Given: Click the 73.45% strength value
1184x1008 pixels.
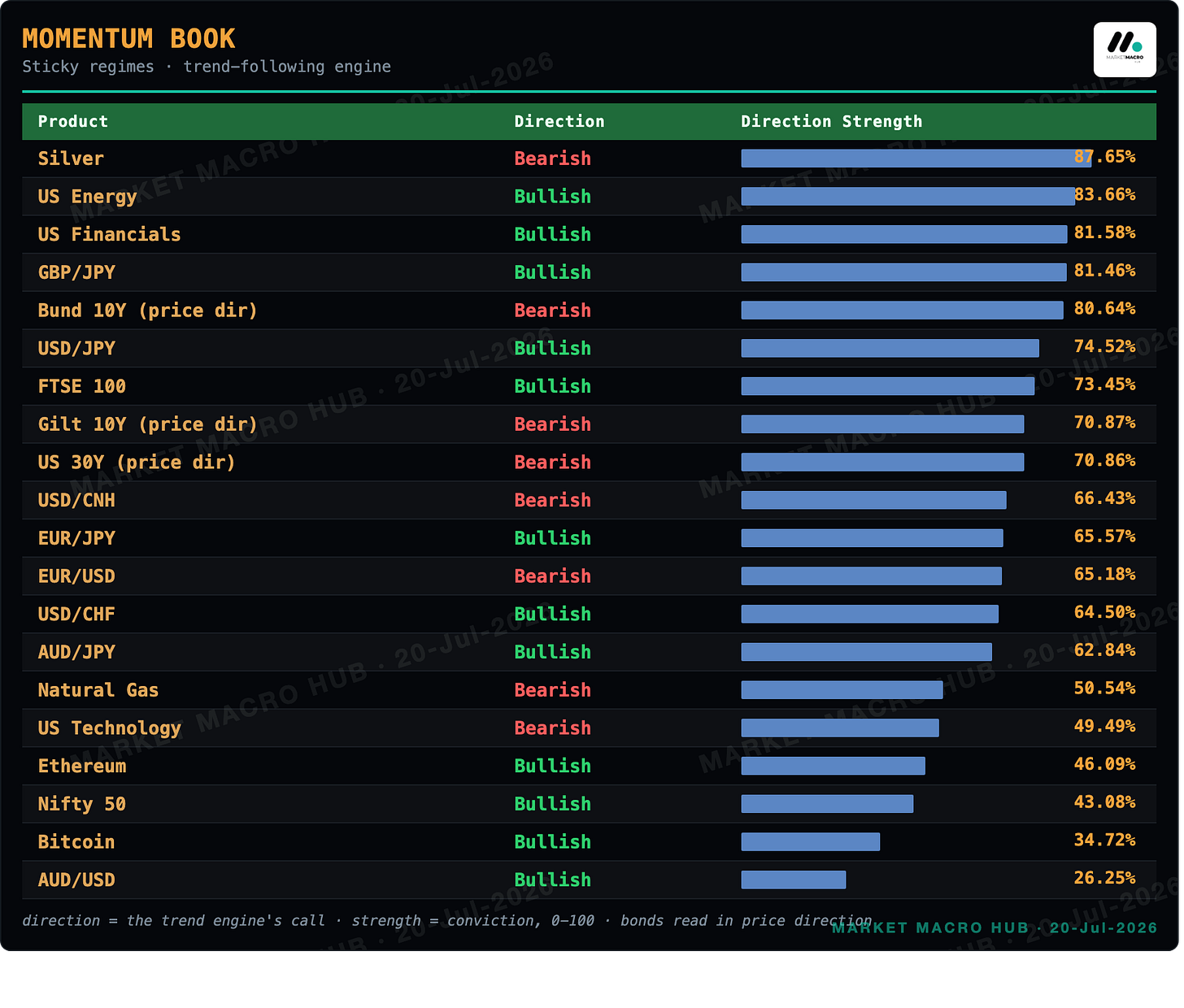Looking at the screenshot, I should [x=1104, y=384].
